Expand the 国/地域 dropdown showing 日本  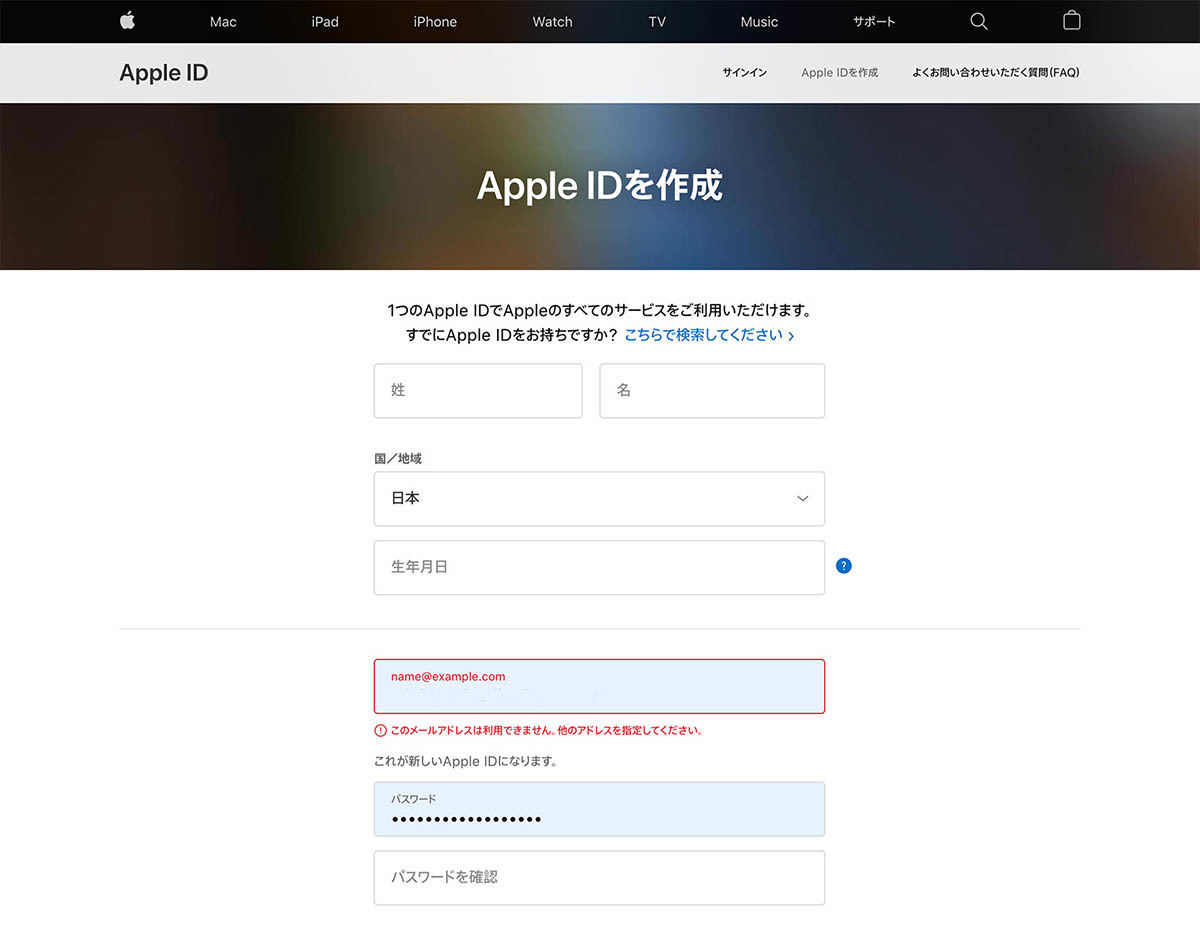click(x=599, y=499)
